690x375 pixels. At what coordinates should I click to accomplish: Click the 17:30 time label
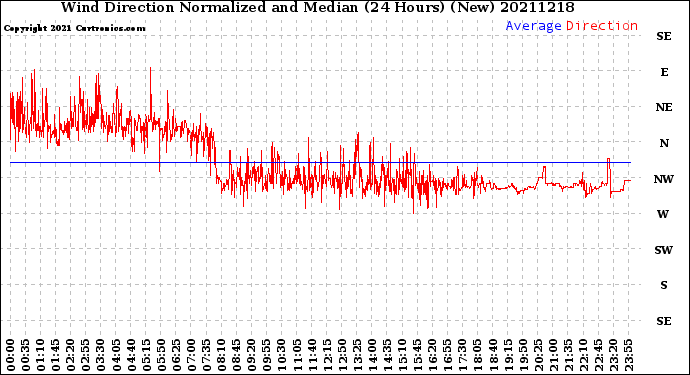tap(462, 355)
